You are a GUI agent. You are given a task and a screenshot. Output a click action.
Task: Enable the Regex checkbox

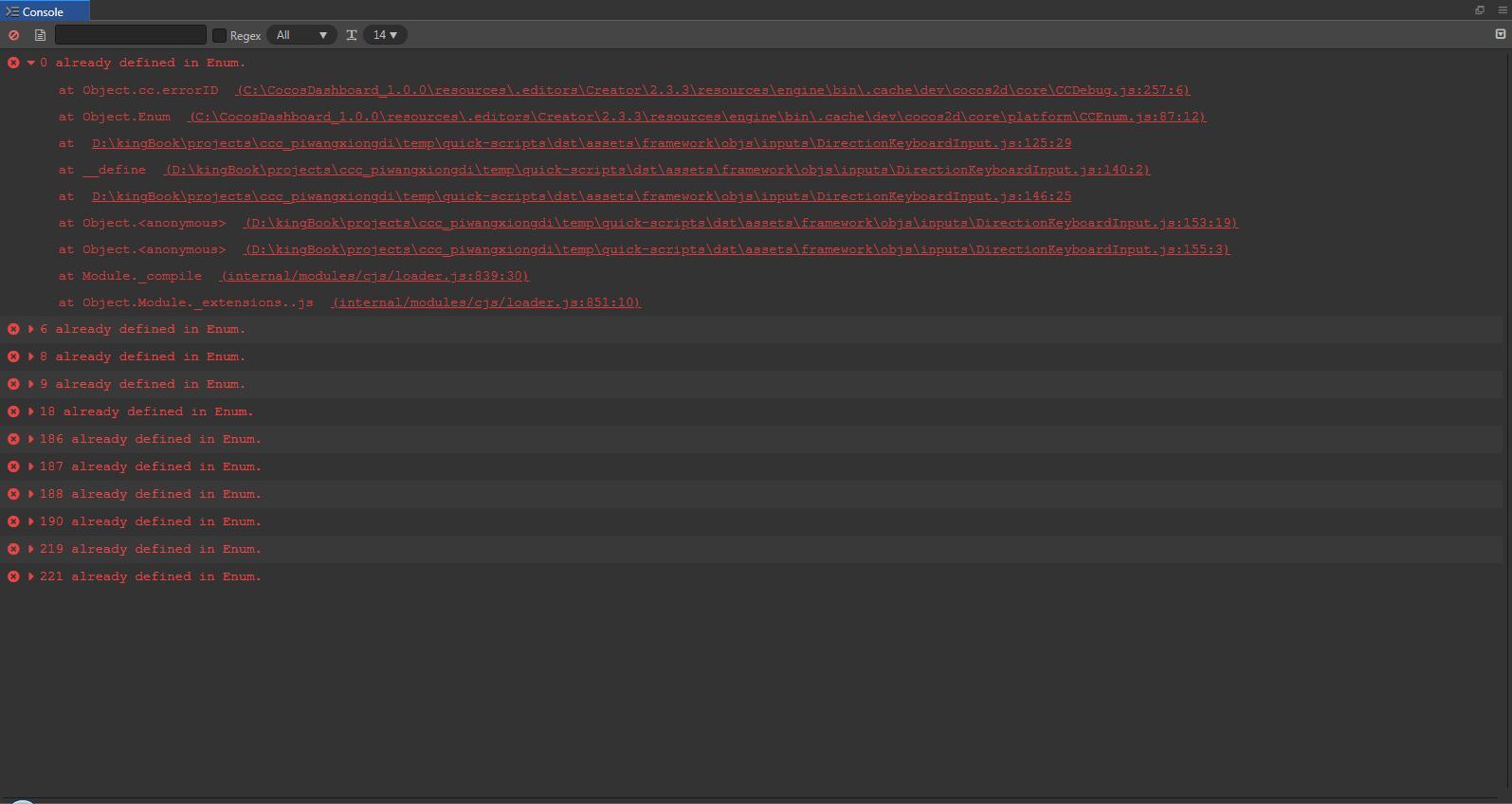click(220, 35)
